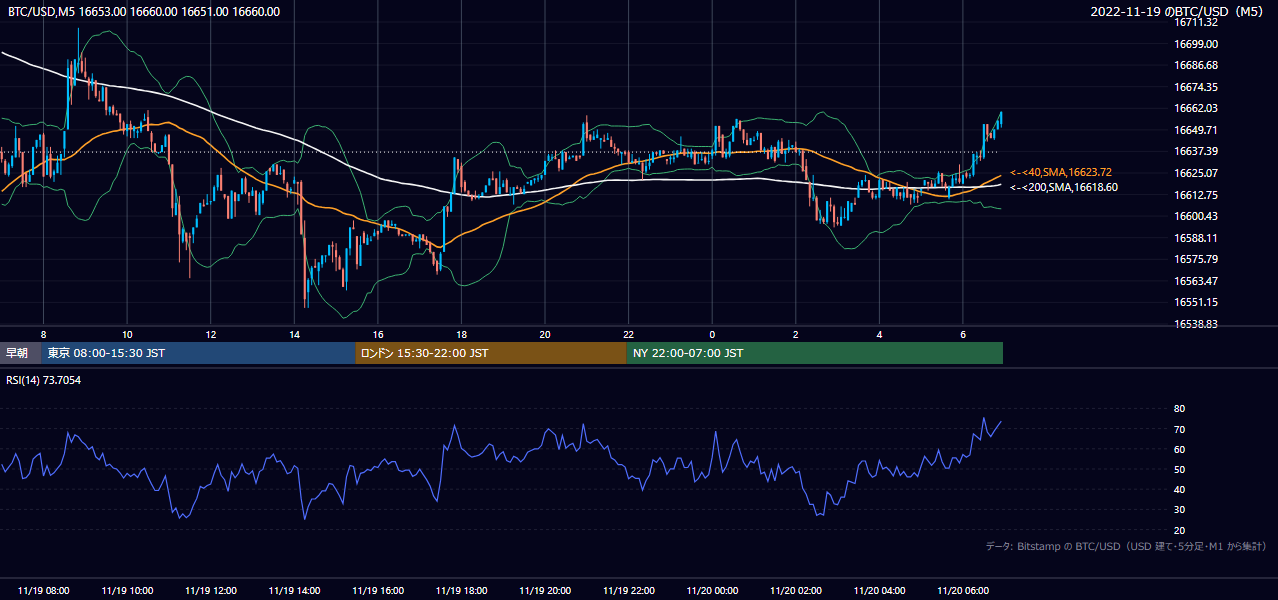Click RSI axis level 20

tap(1180, 530)
